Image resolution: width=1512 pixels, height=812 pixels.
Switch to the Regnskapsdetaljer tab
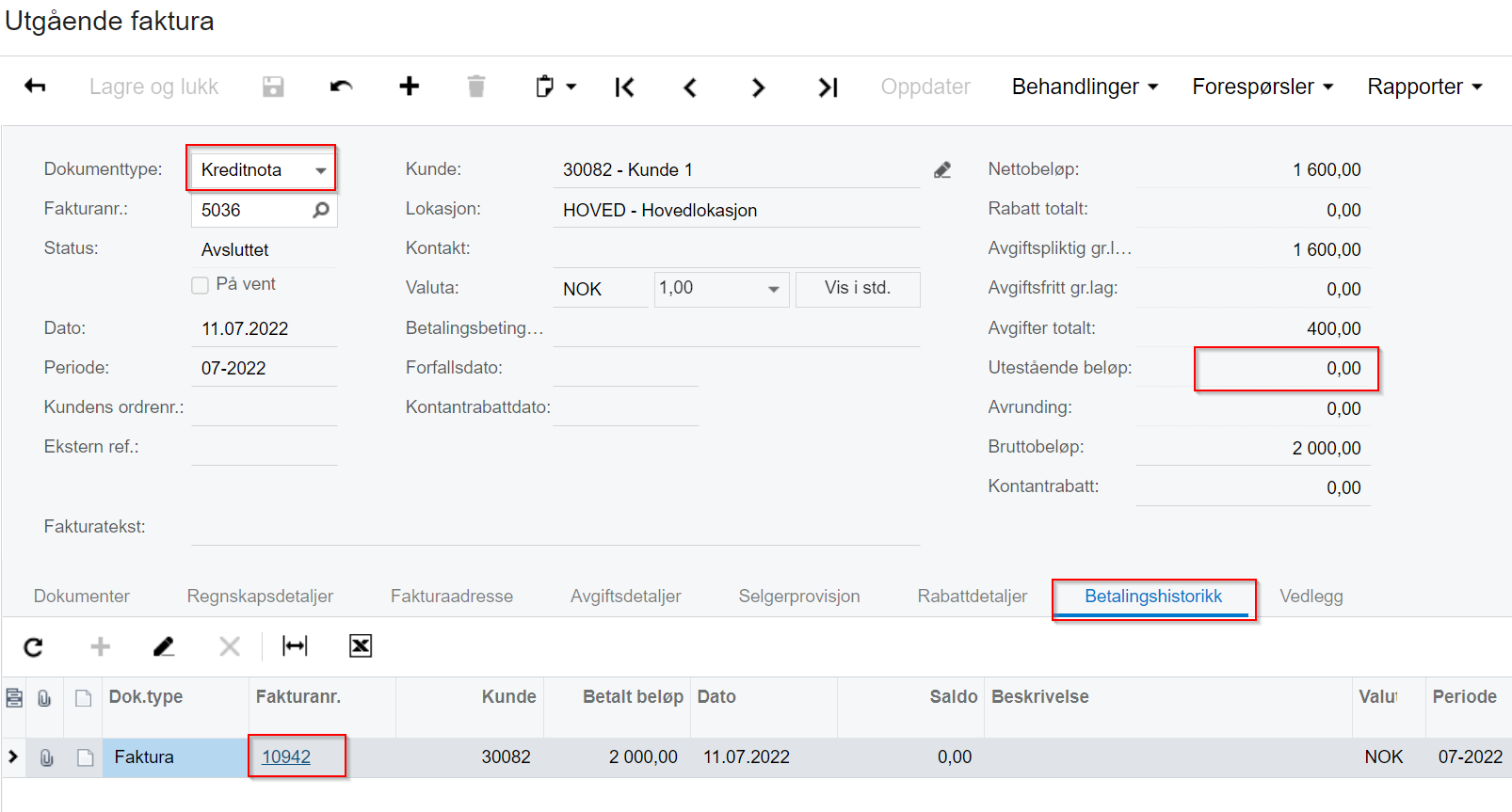[x=260, y=596]
